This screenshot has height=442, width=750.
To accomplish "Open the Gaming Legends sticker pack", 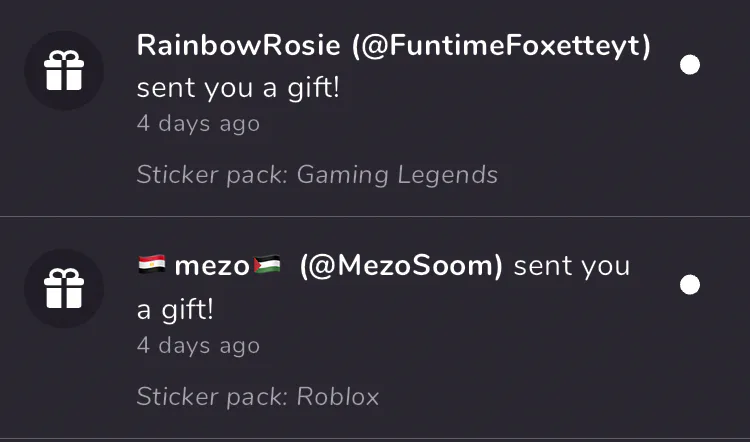I will click(397, 175).
